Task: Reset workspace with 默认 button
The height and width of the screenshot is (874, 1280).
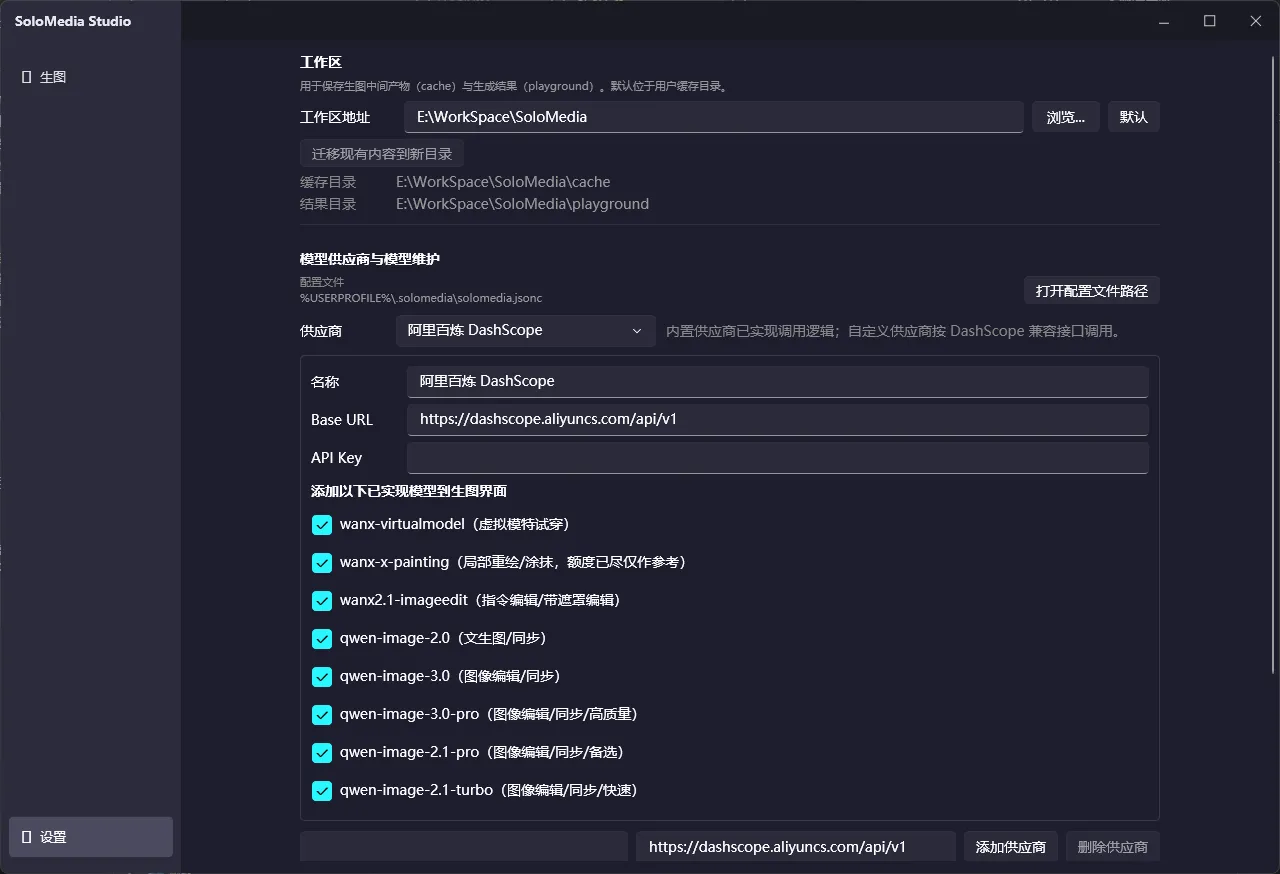Action: 1133,117
